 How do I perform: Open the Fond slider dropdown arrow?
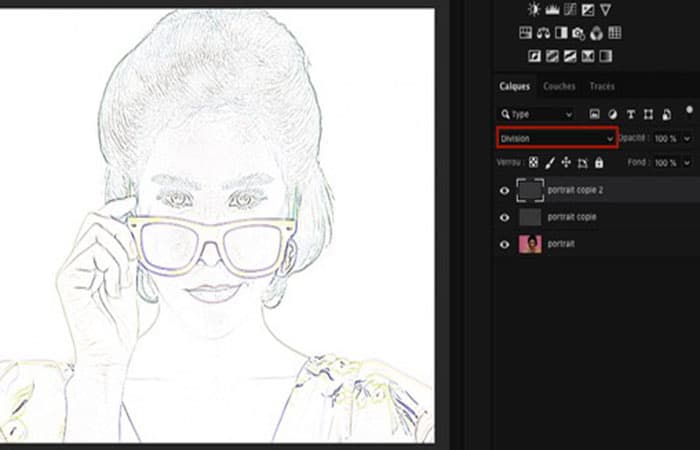687,163
